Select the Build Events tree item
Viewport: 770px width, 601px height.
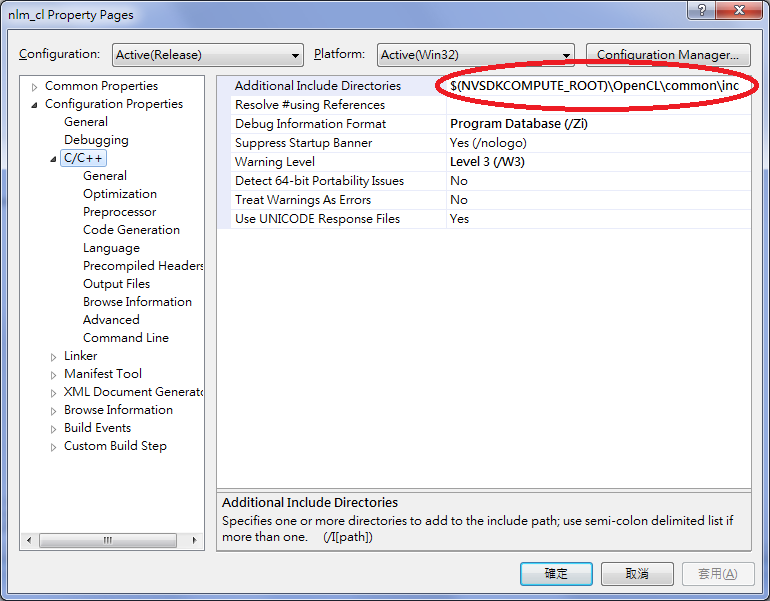click(97, 428)
